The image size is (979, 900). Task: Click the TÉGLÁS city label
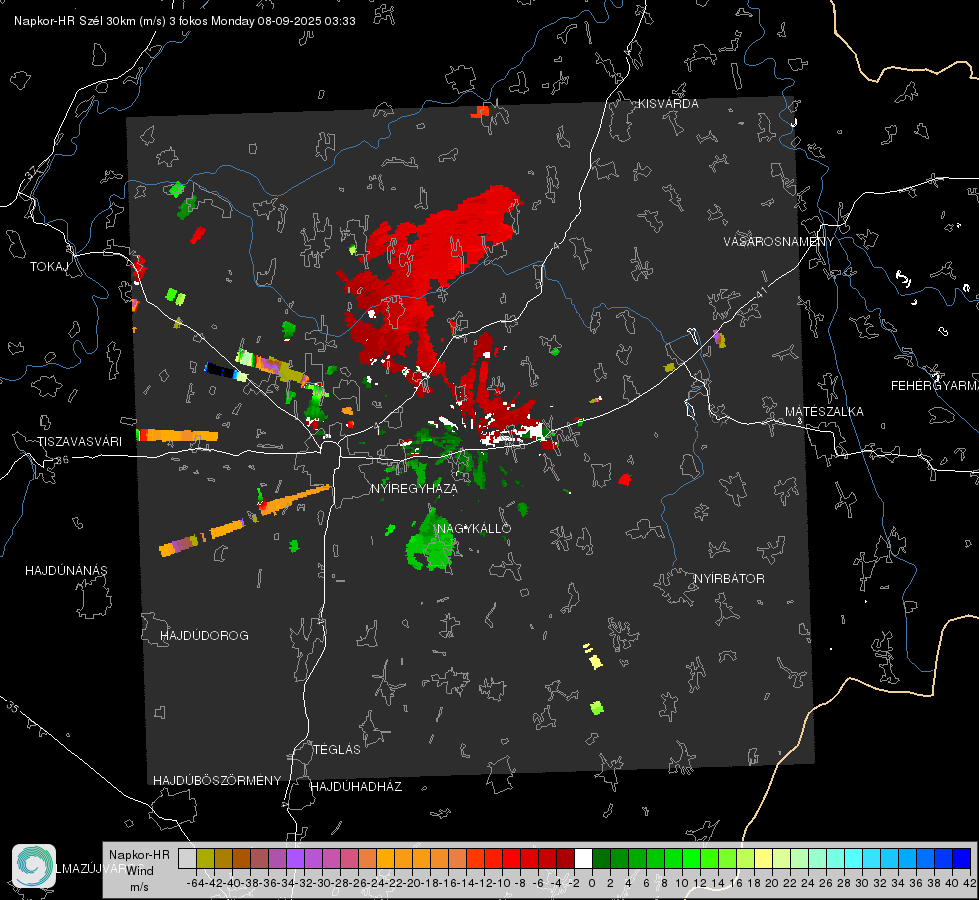click(337, 749)
